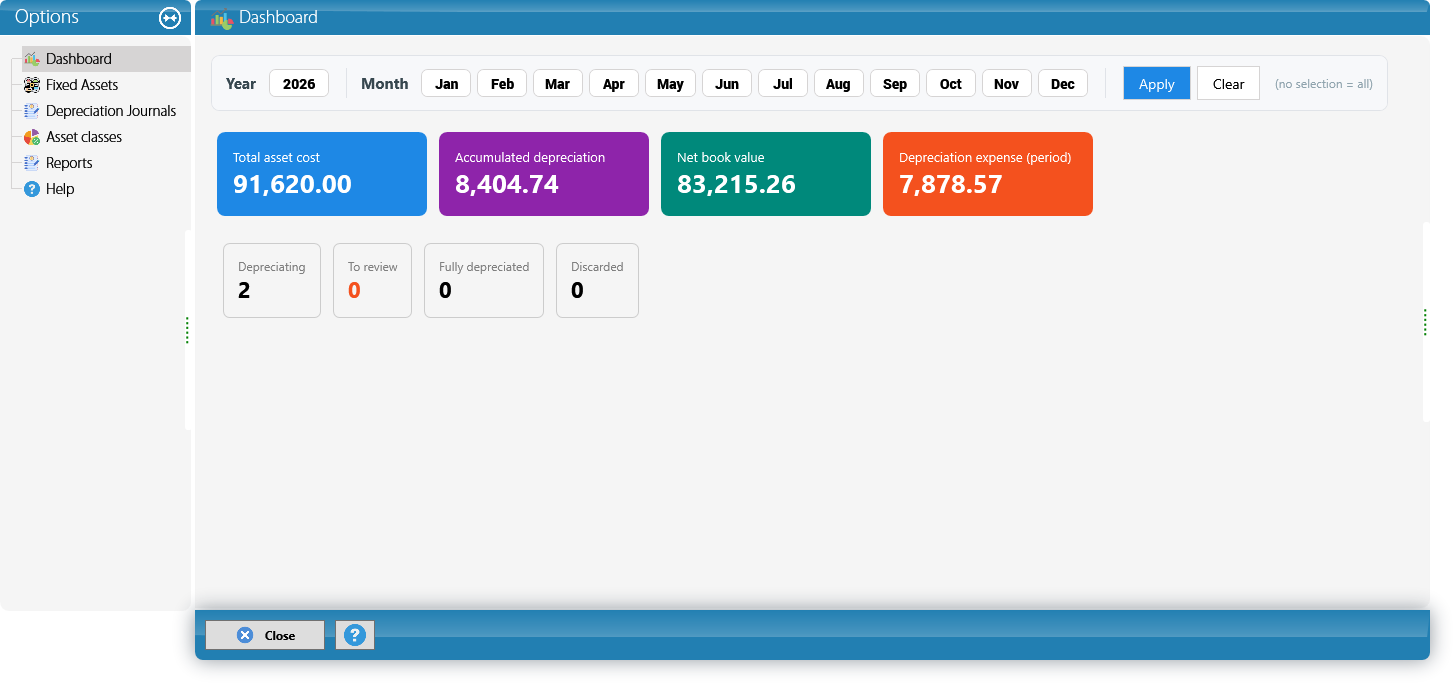Open Help from the options tree
1453x683 pixels.
click(60, 189)
